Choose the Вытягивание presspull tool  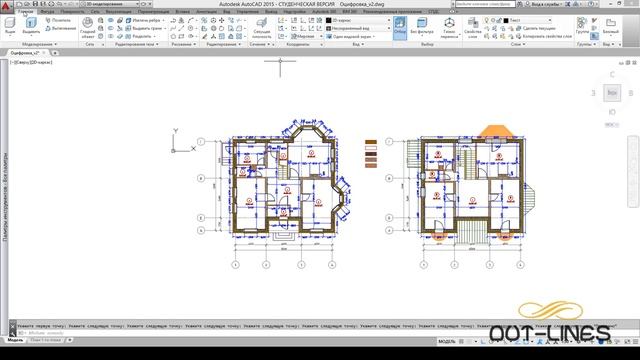[60, 28]
